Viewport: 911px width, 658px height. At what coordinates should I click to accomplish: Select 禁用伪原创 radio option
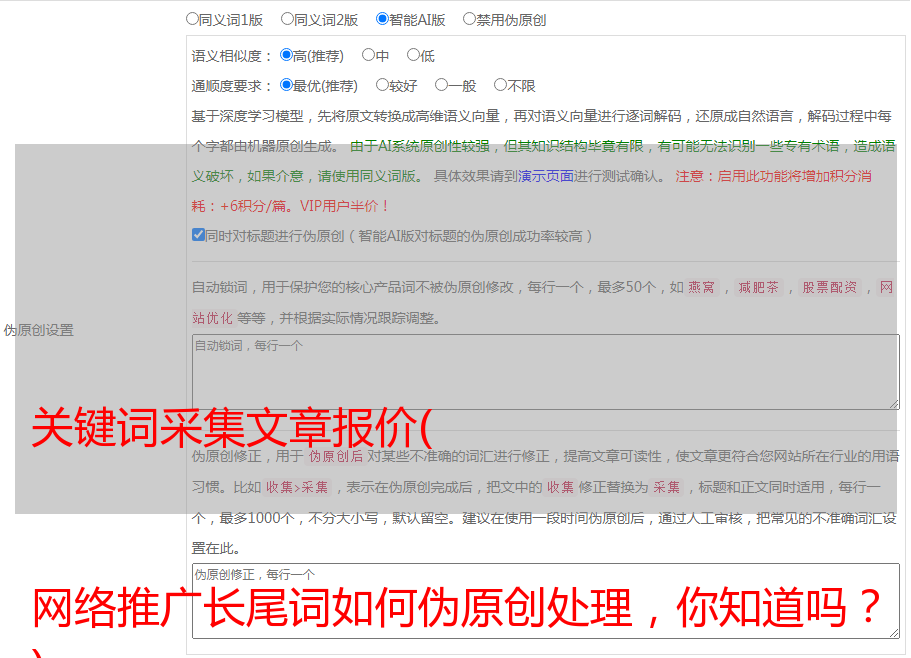(469, 19)
